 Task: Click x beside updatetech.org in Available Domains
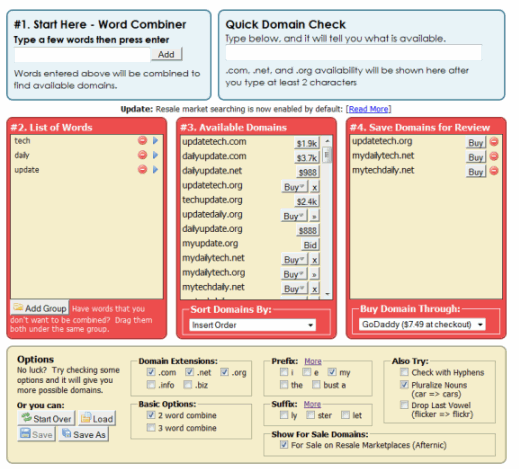coord(314,187)
